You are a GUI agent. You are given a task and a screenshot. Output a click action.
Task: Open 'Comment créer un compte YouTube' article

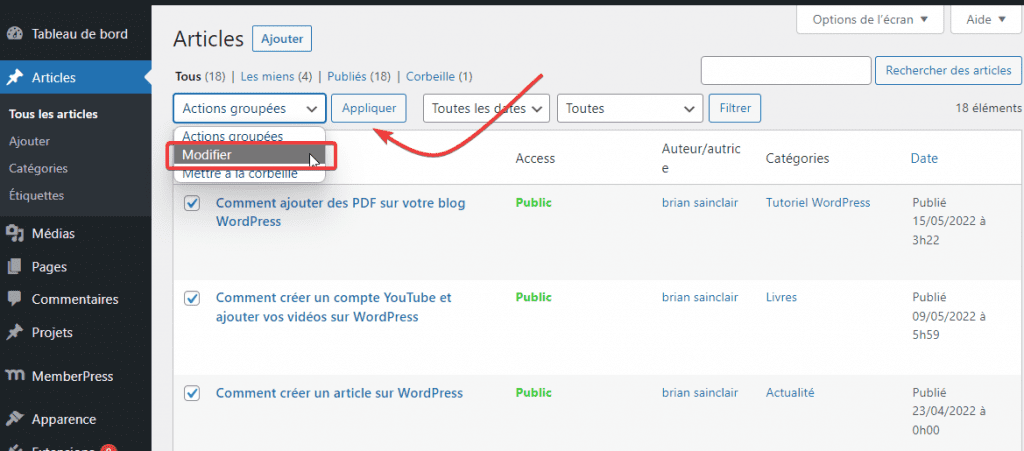(x=333, y=307)
